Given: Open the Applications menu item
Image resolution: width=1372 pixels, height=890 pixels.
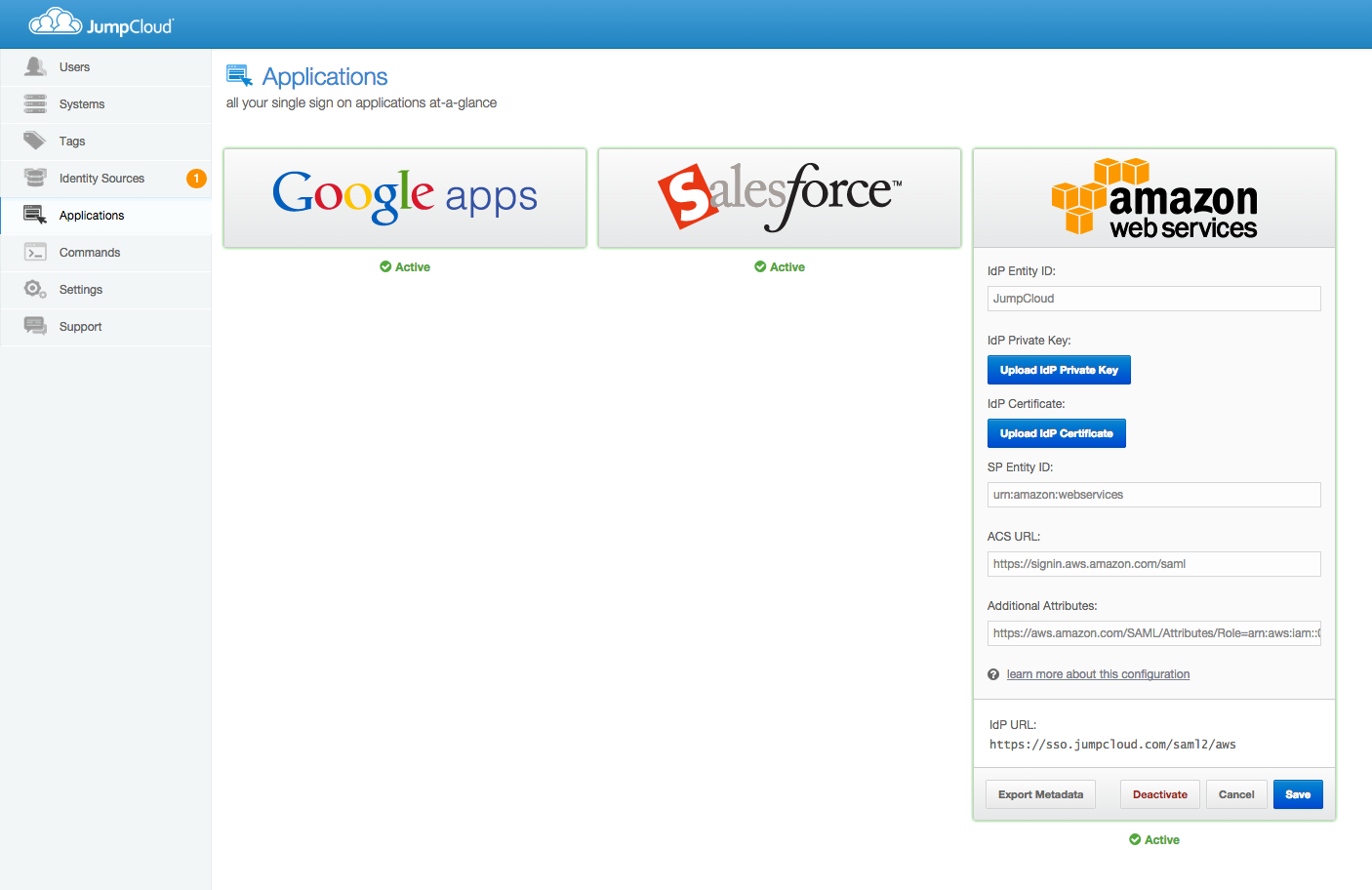Looking at the screenshot, I should [92, 216].
